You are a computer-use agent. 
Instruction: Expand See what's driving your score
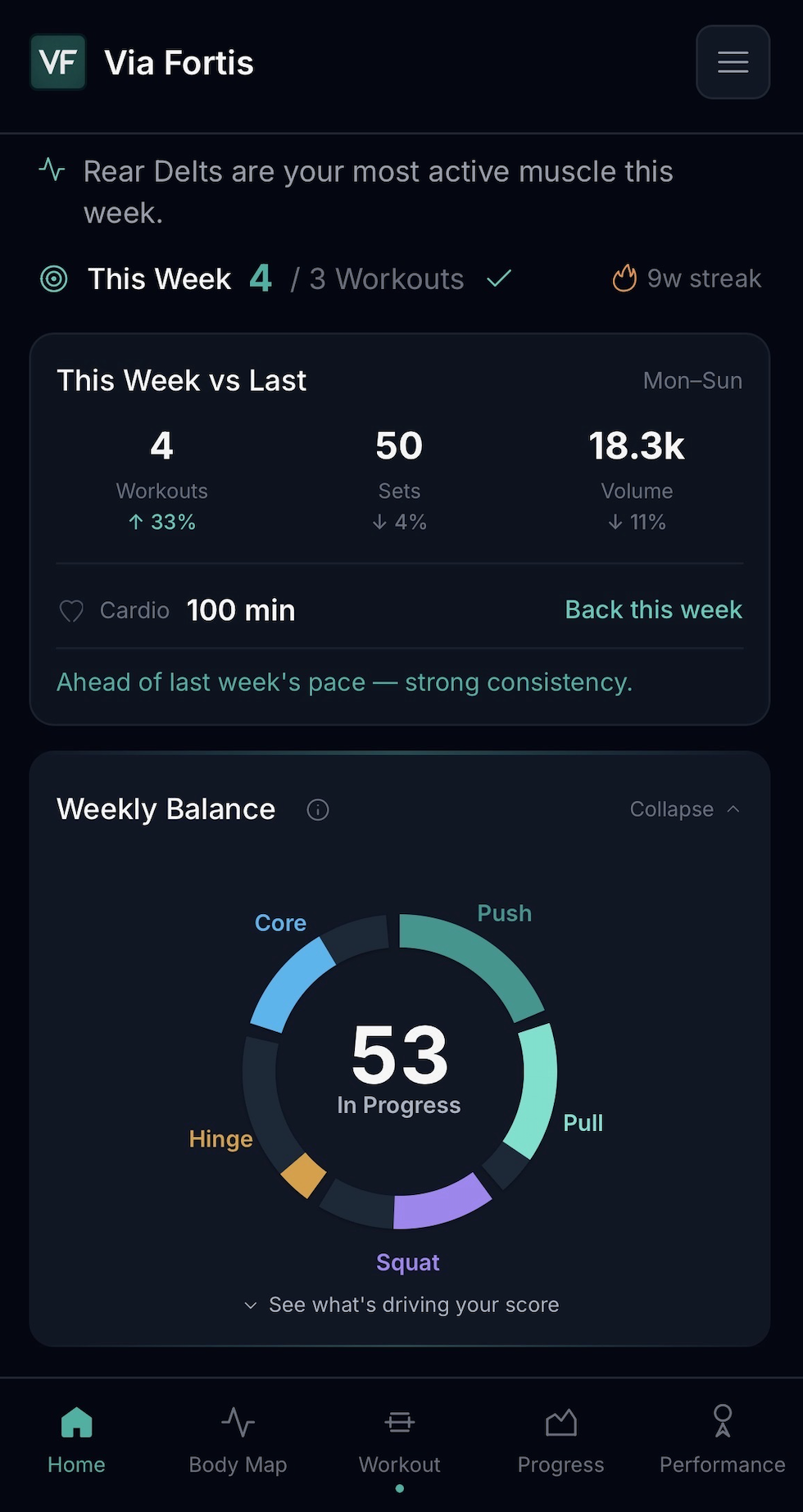pos(401,1305)
